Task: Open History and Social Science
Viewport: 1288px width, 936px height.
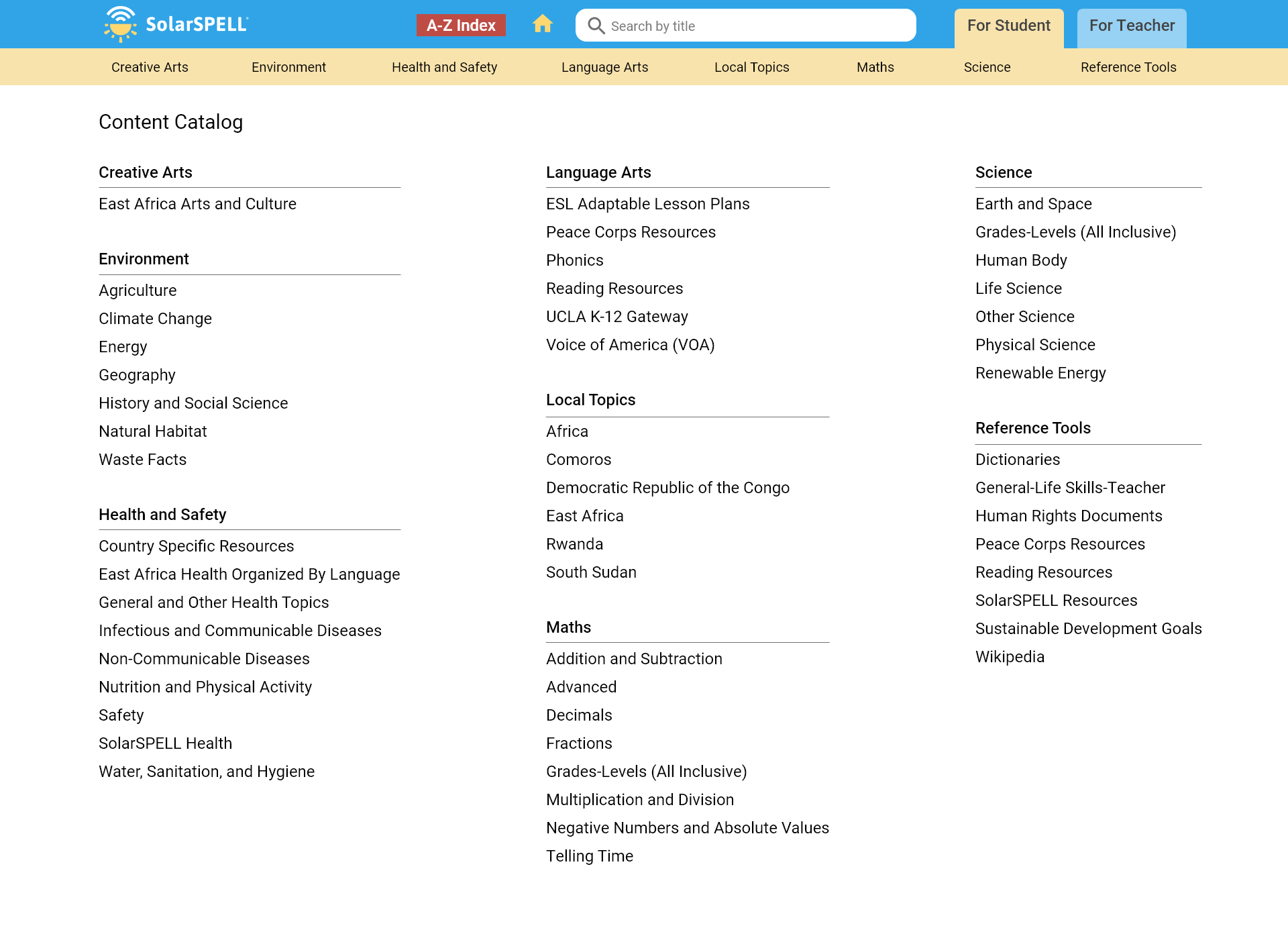Action: 193,403
